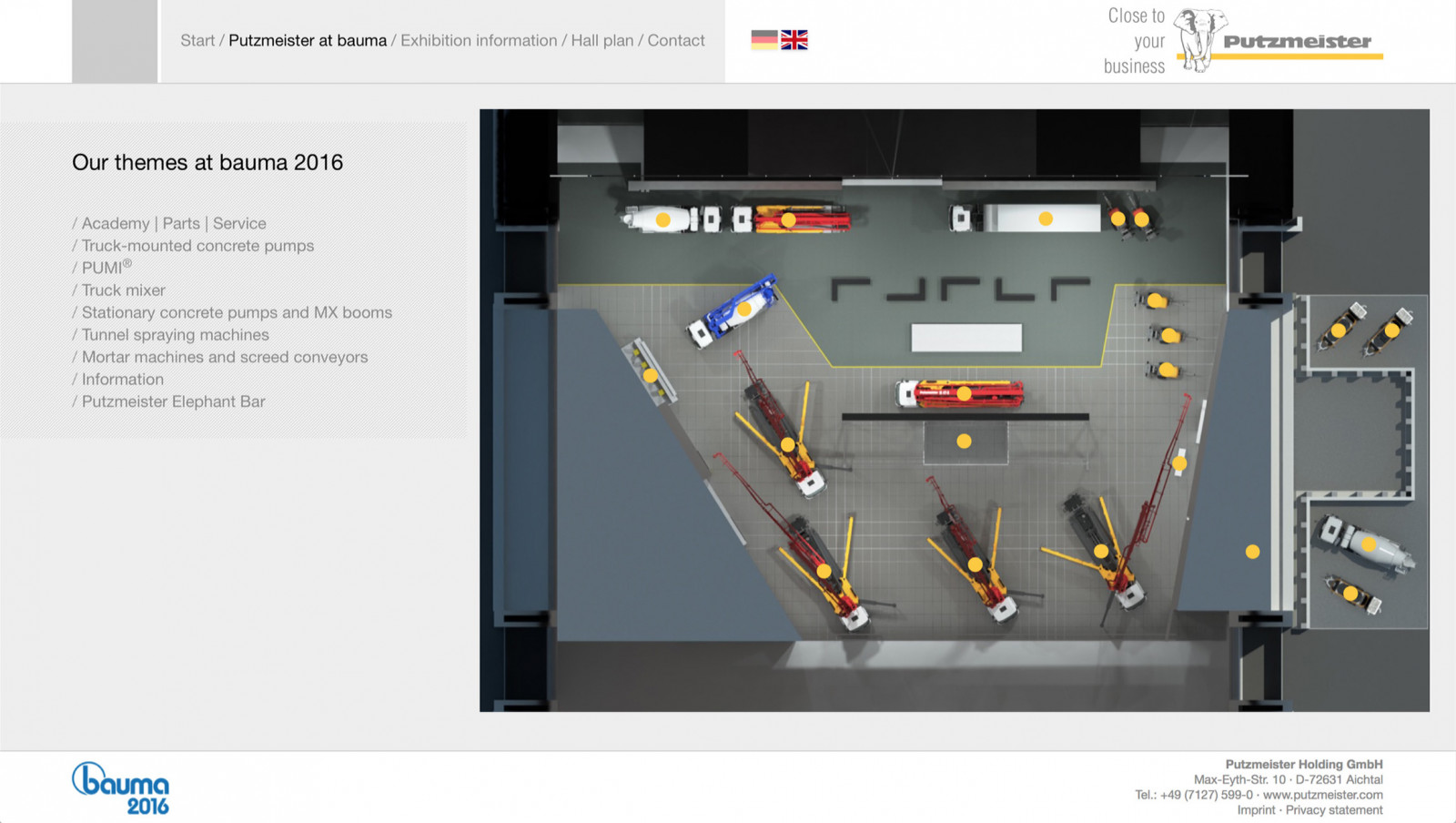
Task: Select hotspot on central red pump truck
Action: click(964, 394)
